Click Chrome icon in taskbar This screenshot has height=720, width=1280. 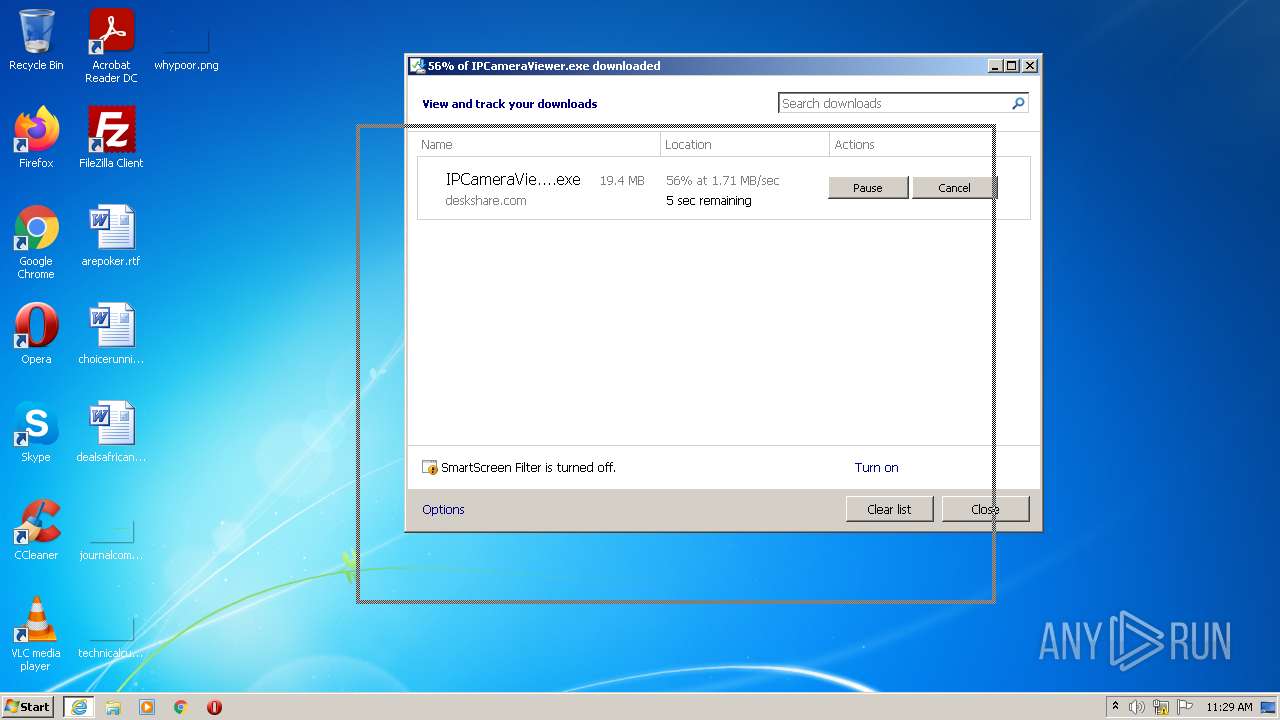(x=181, y=707)
